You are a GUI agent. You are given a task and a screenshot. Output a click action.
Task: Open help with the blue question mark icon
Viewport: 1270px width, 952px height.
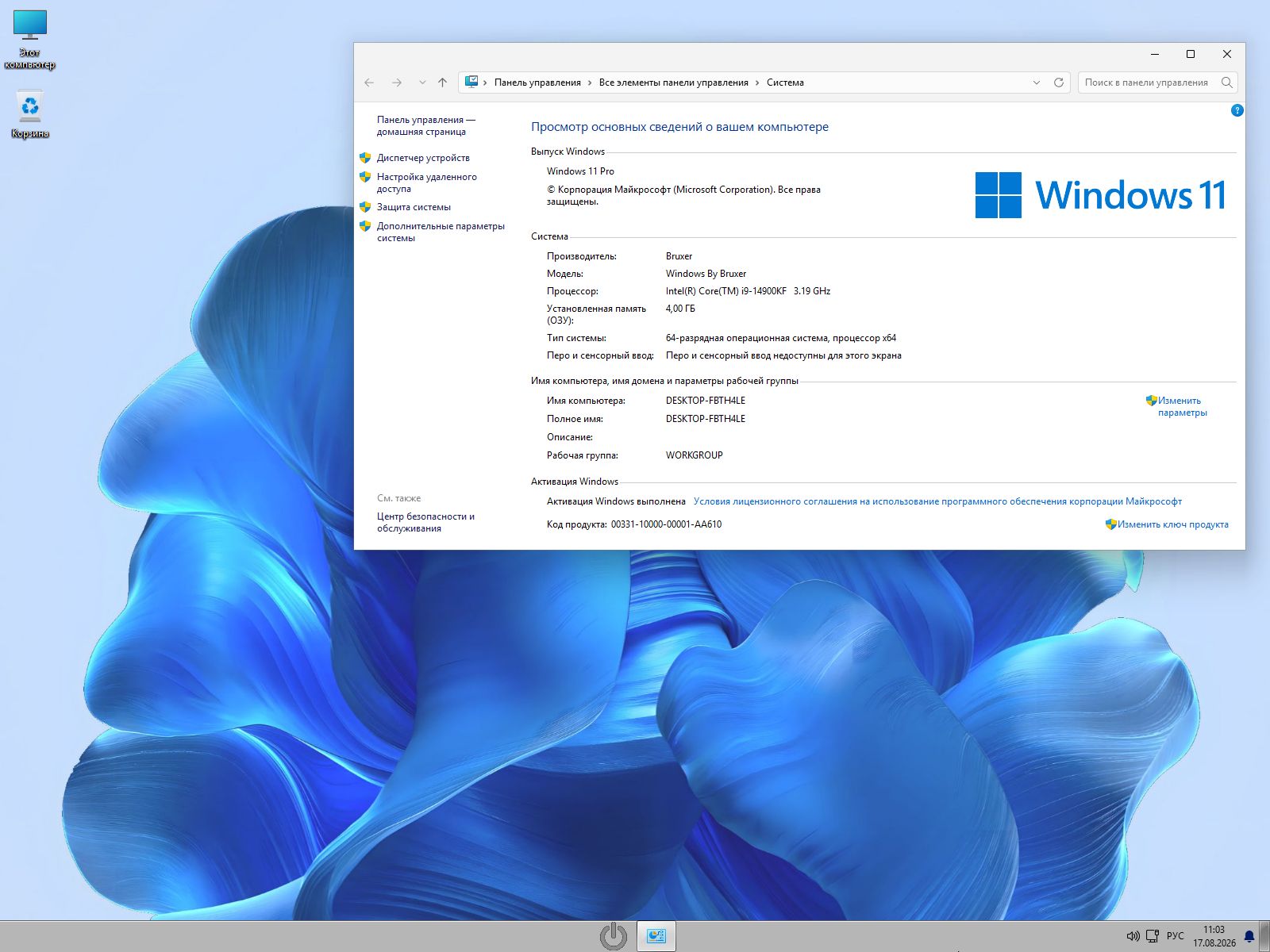coord(1237,110)
